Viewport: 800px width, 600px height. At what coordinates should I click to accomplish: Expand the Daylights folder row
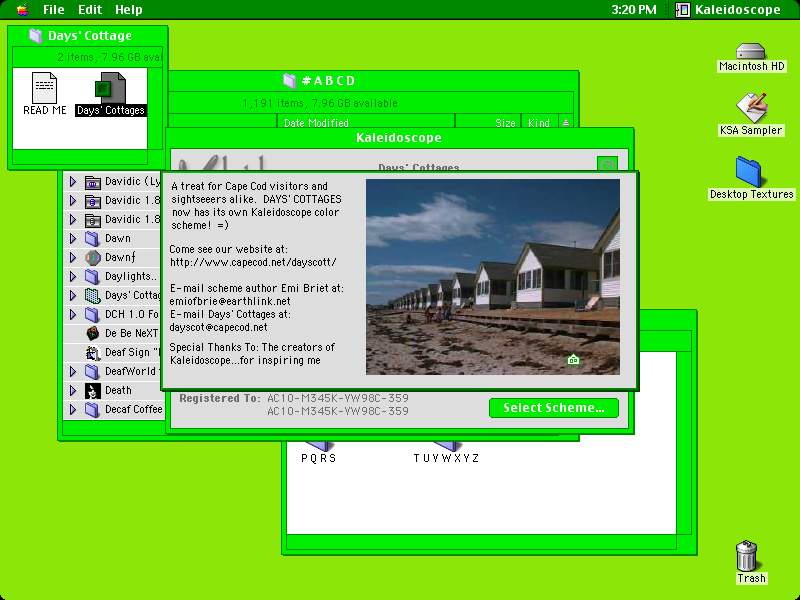[73, 276]
